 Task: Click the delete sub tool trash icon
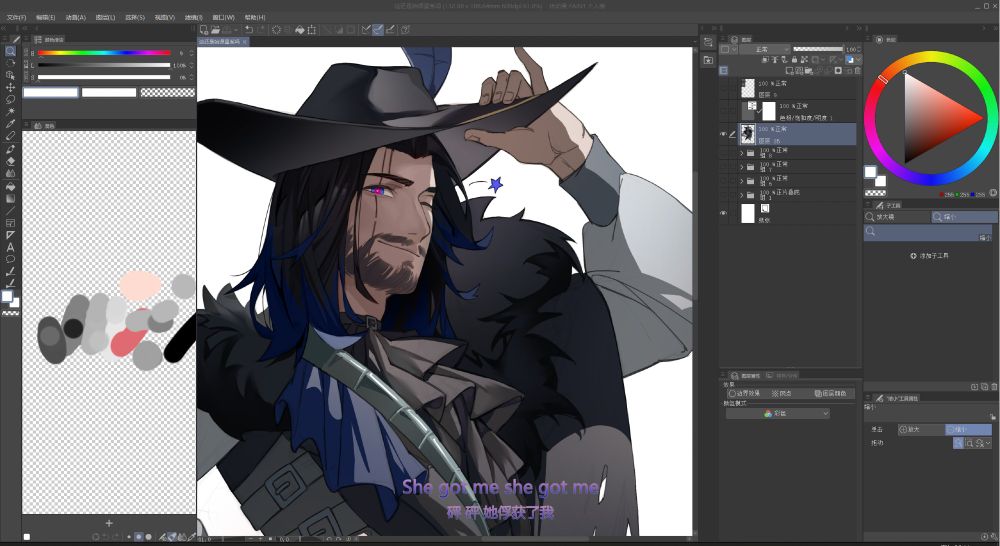[x=994, y=387]
